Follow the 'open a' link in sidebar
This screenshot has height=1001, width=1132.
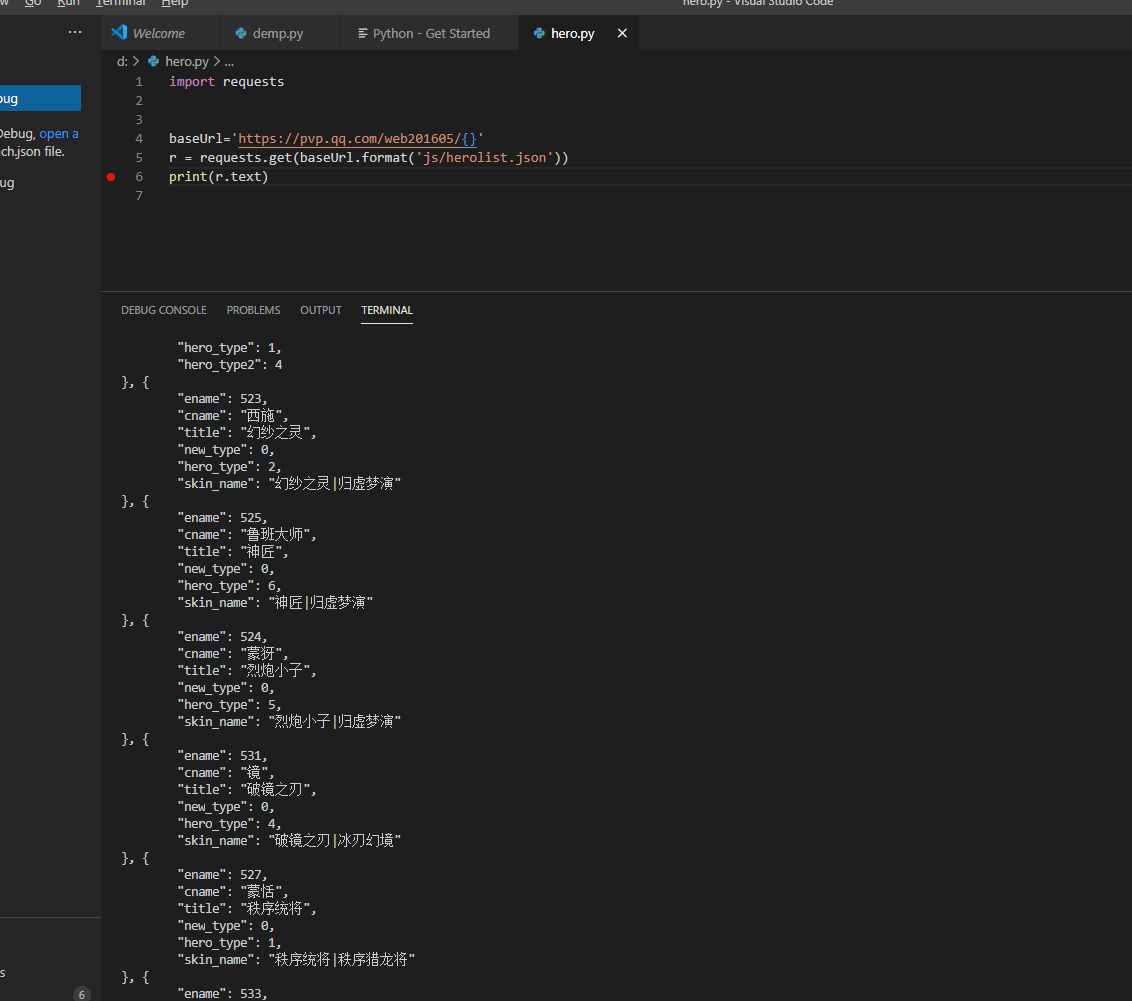click(x=59, y=134)
